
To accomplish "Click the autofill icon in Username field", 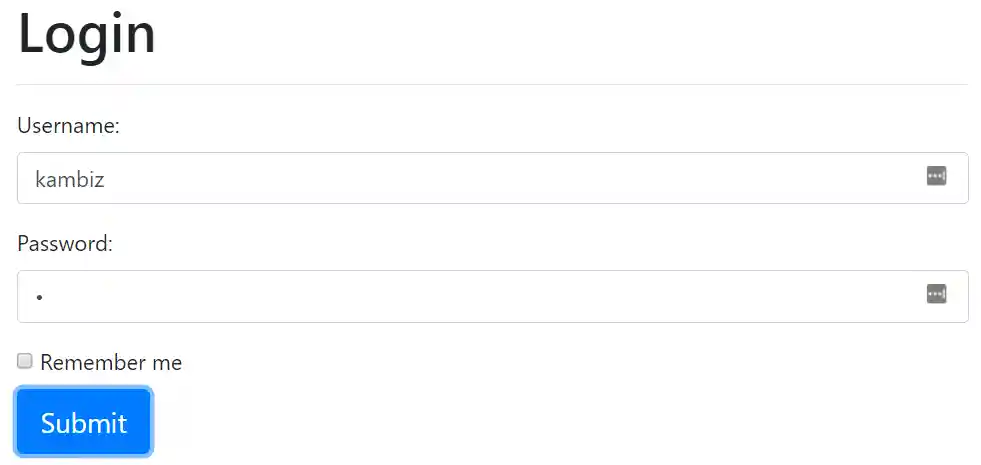I will 936,177.
